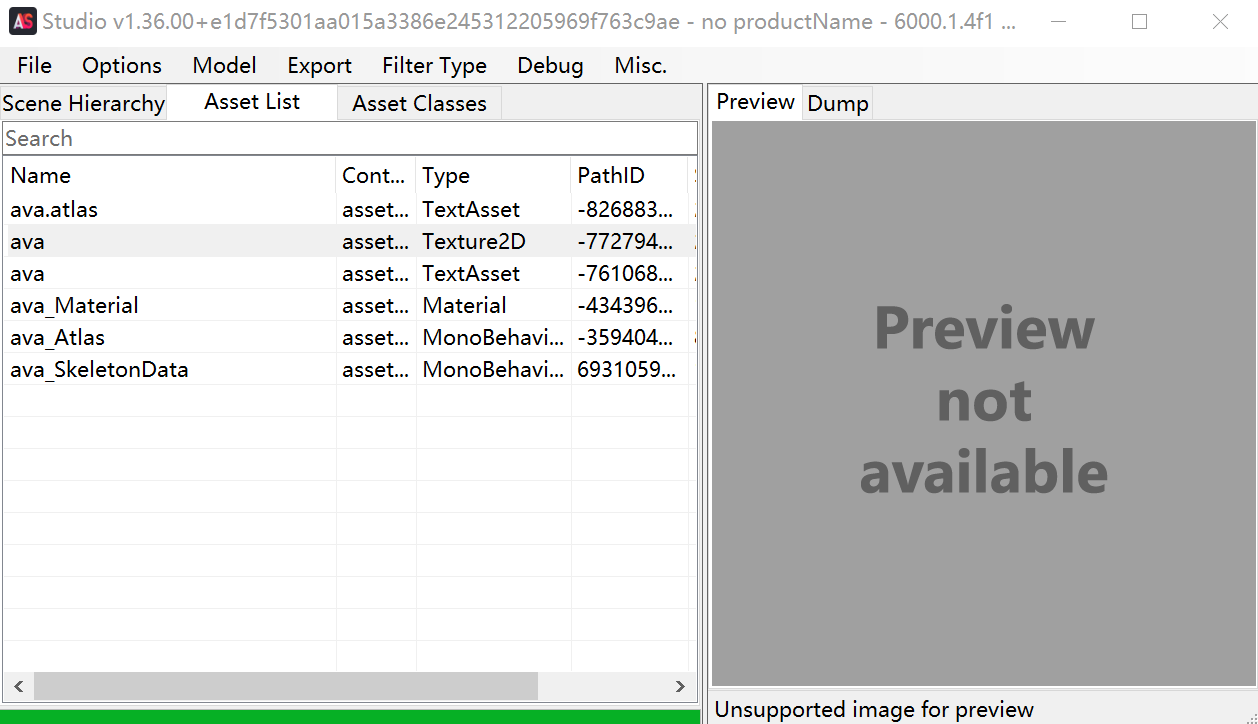Open the File menu
Screen dimensions: 1258x724
(34, 66)
